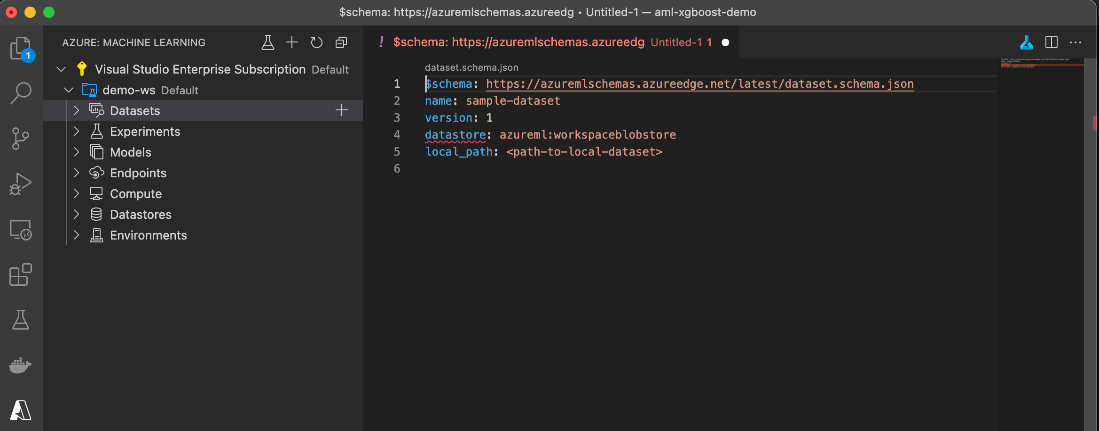
Task: Select the Experiments tree item label
Action: click(x=145, y=132)
